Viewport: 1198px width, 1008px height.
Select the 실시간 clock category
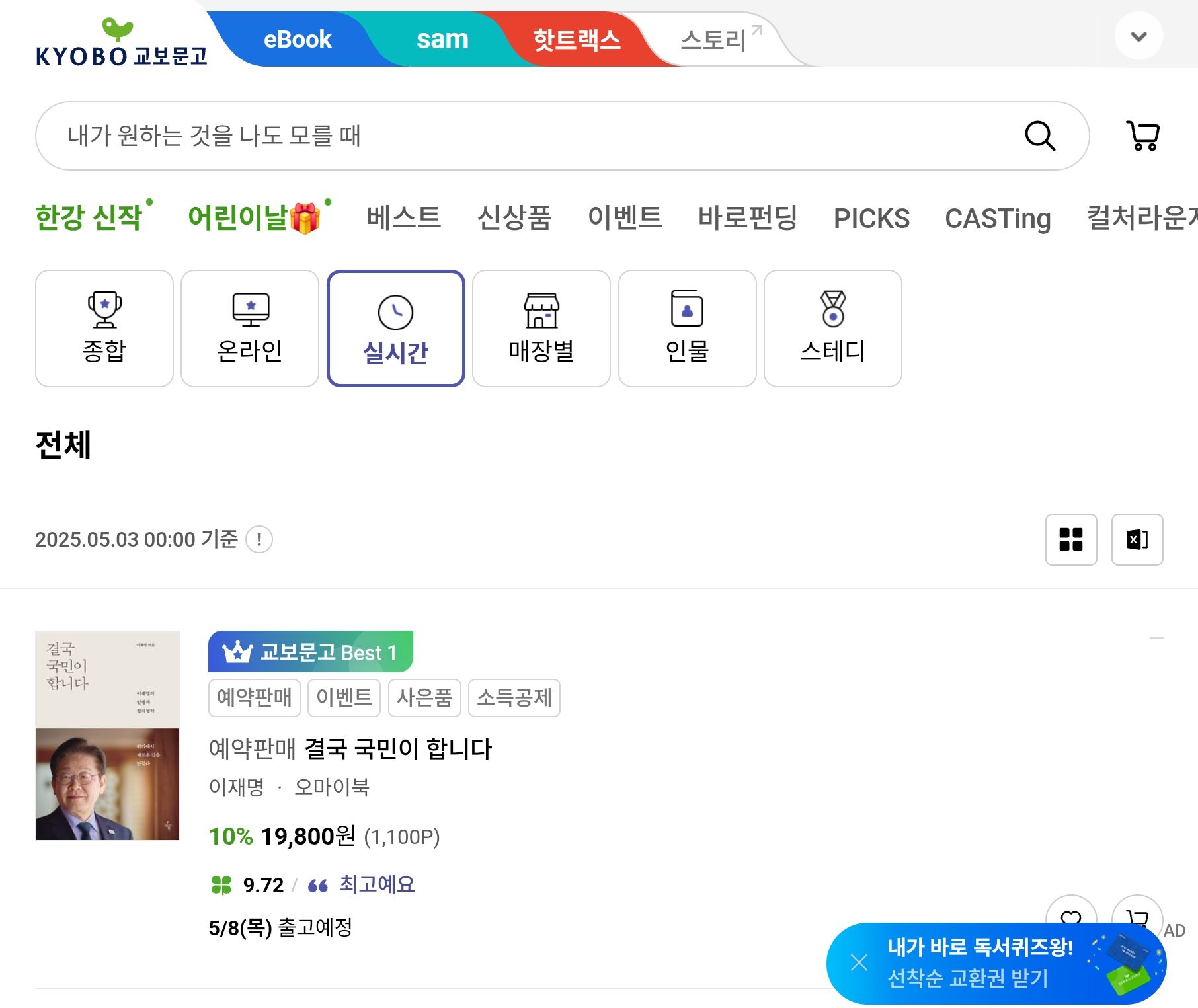click(x=396, y=329)
